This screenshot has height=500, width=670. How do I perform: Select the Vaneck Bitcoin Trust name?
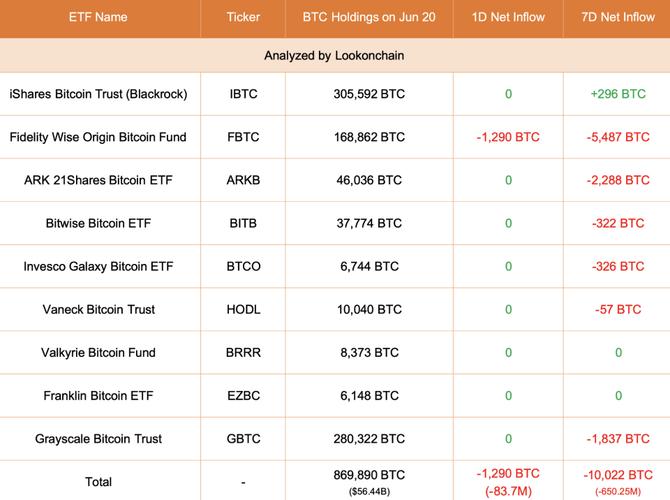98,309
